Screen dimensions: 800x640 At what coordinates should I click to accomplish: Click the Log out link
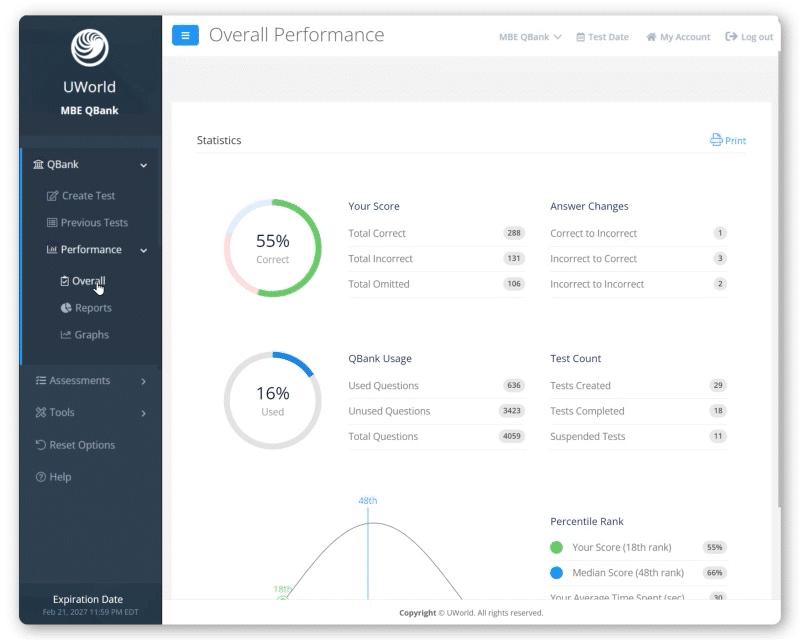click(x=749, y=37)
